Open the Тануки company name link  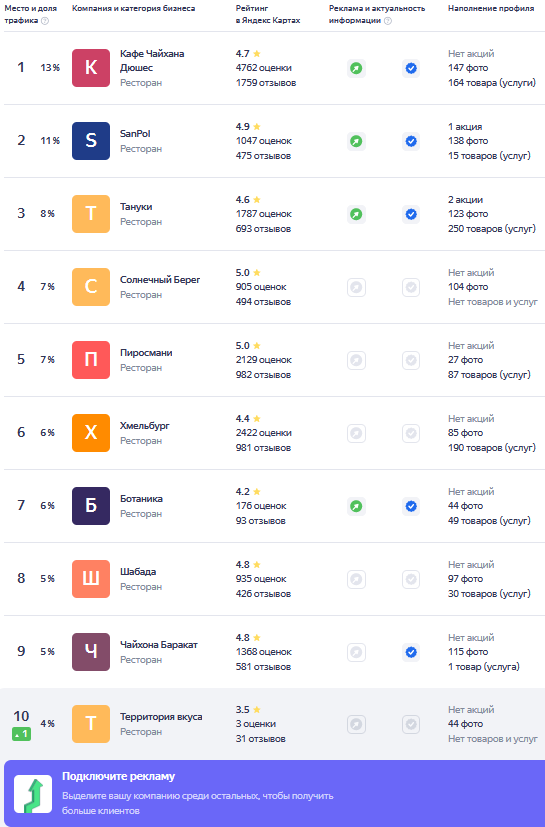click(x=136, y=207)
